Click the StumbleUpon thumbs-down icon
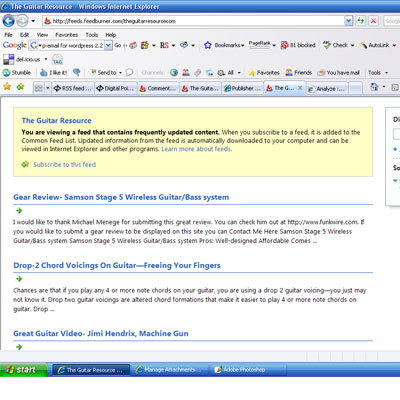The height and width of the screenshot is (400, 400). coord(77,72)
